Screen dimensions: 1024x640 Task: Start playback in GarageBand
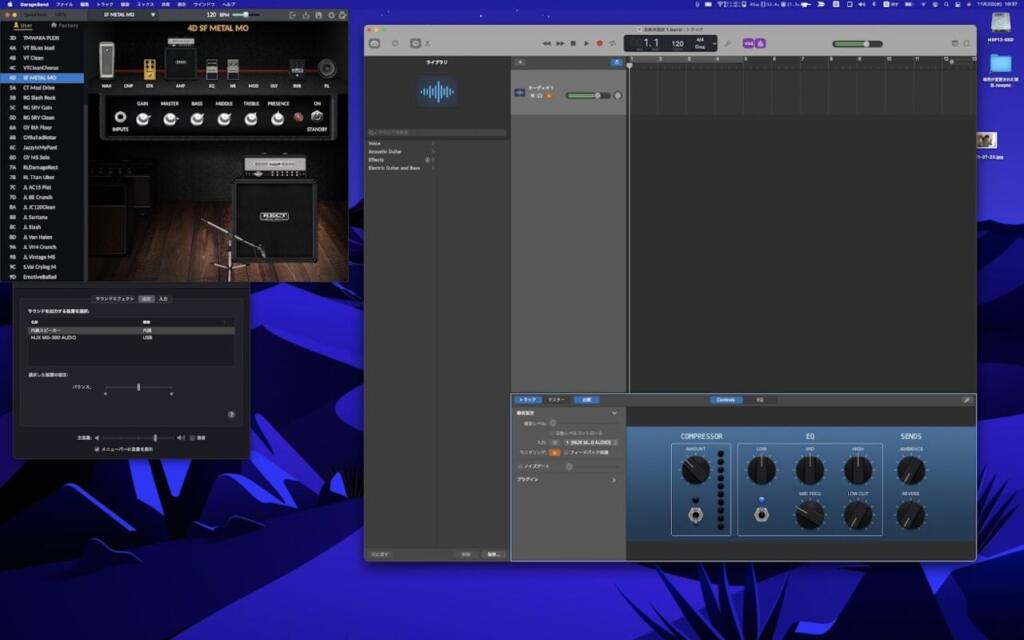click(586, 44)
